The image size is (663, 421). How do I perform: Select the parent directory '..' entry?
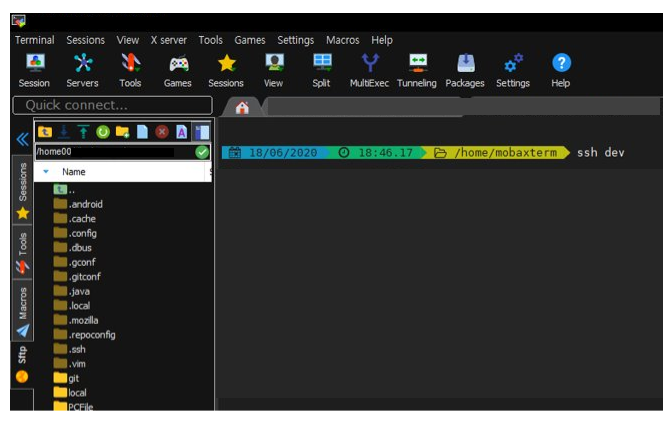pyautogui.click(x=64, y=190)
